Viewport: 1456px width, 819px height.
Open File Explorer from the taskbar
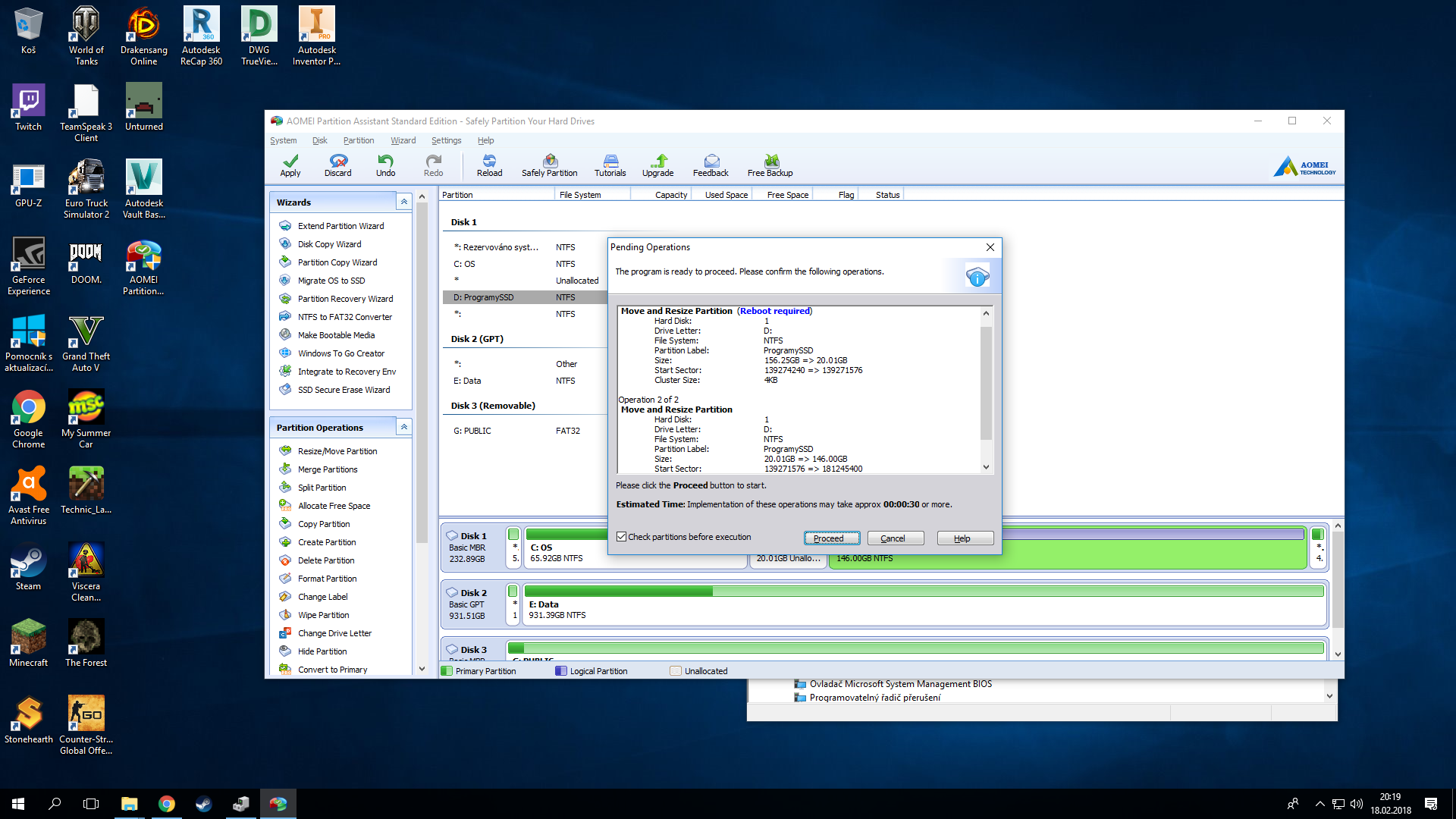click(x=130, y=804)
